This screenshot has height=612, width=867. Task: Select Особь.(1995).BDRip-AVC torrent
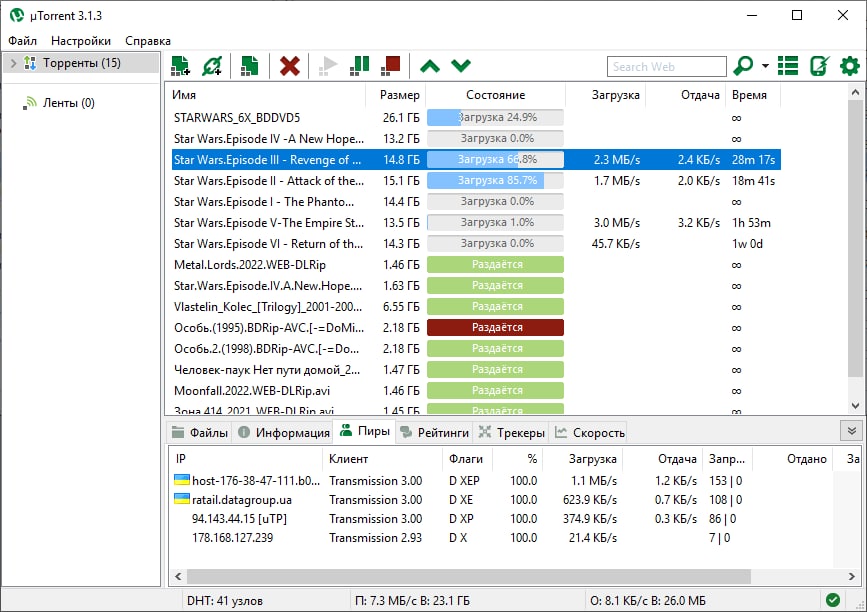[476, 327]
